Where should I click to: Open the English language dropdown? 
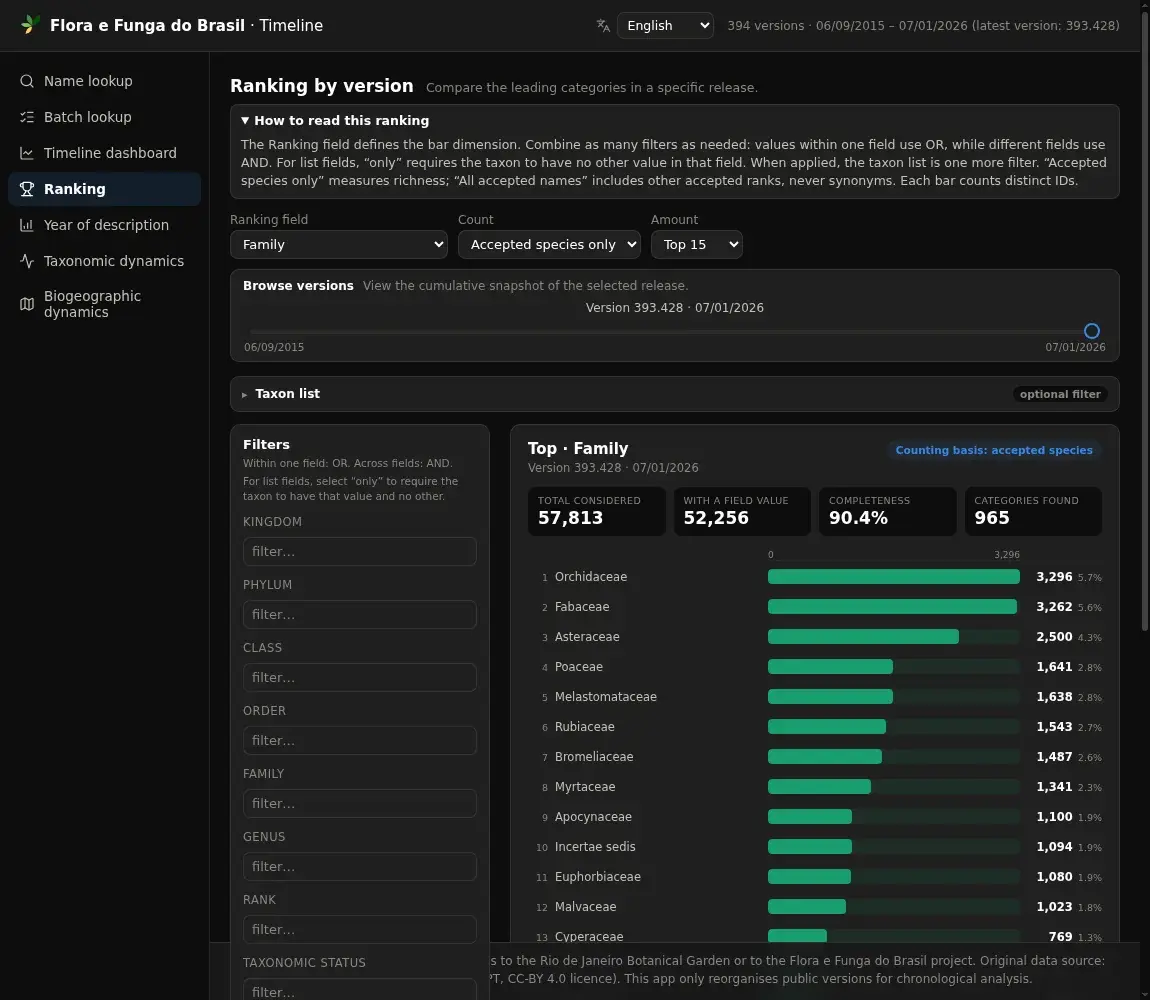(664, 26)
